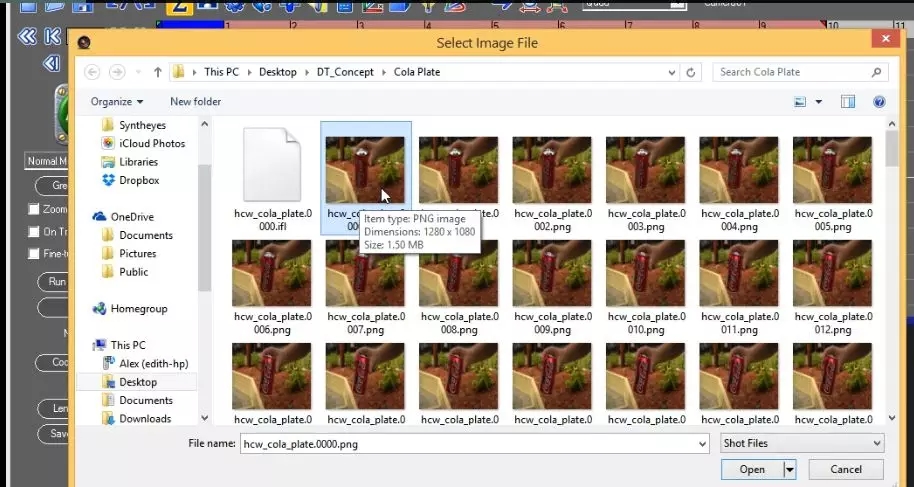914x487 pixels.
Task: Click DT_Concept in the breadcrumb path
Action: pyautogui.click(x=345, y=72)
